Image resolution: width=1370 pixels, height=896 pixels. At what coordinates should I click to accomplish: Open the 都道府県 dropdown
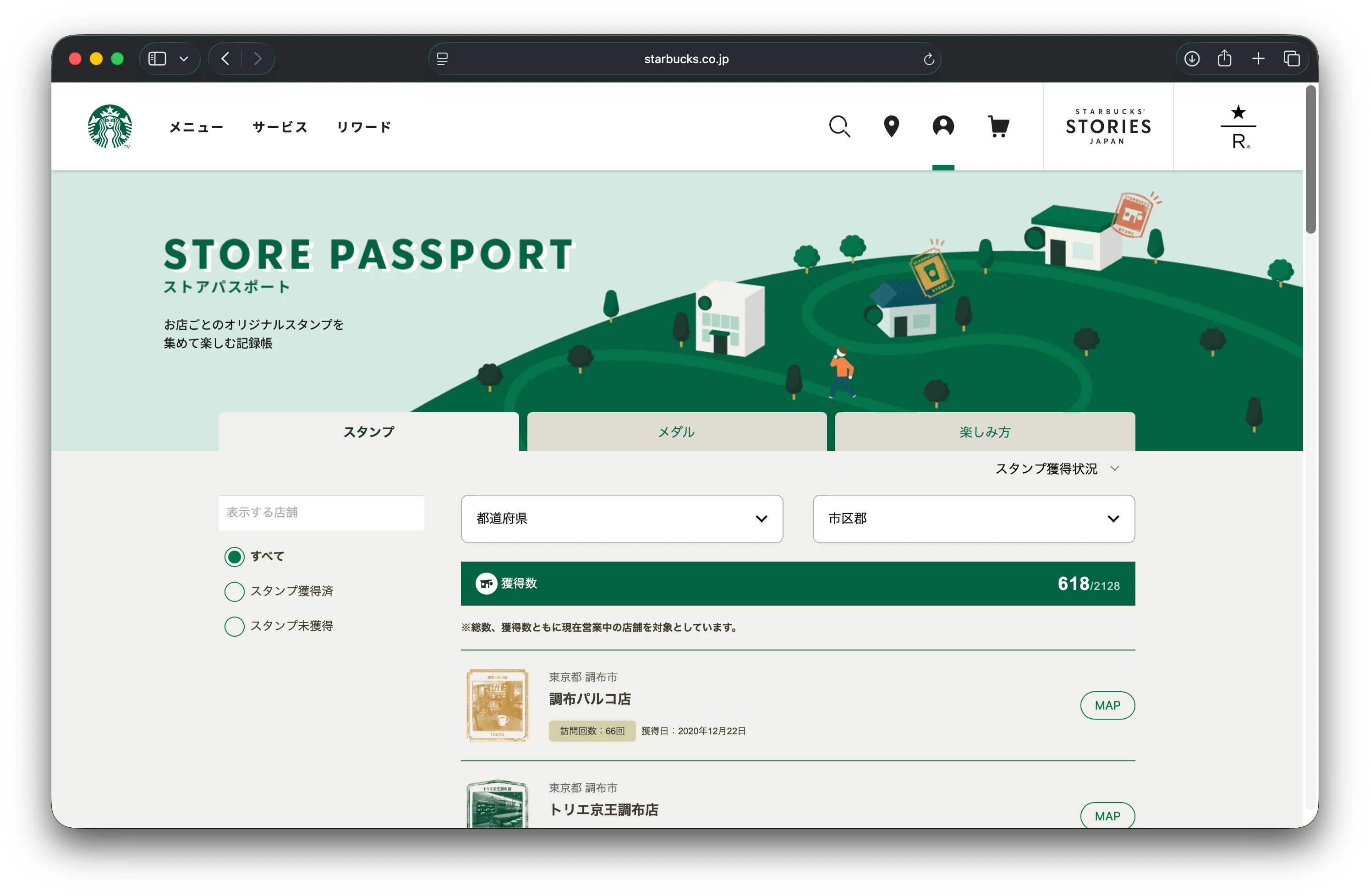click(x=622, y=519)
